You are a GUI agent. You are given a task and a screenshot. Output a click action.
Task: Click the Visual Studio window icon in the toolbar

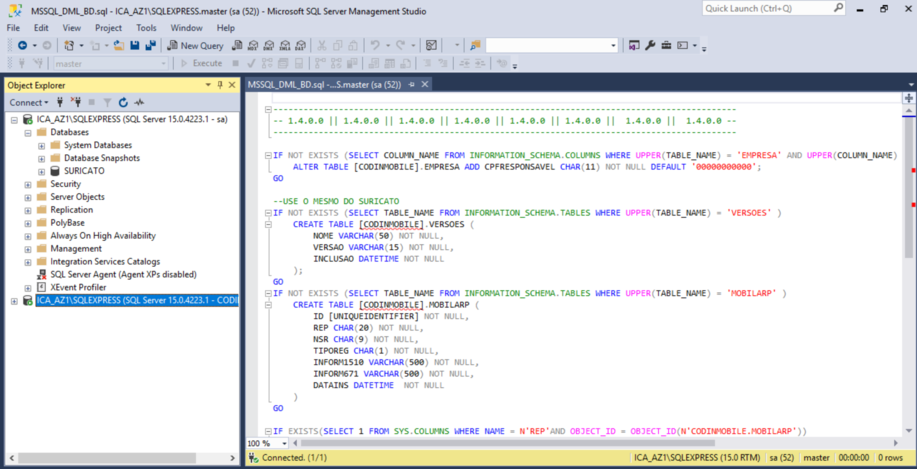(x=634, y=45)
